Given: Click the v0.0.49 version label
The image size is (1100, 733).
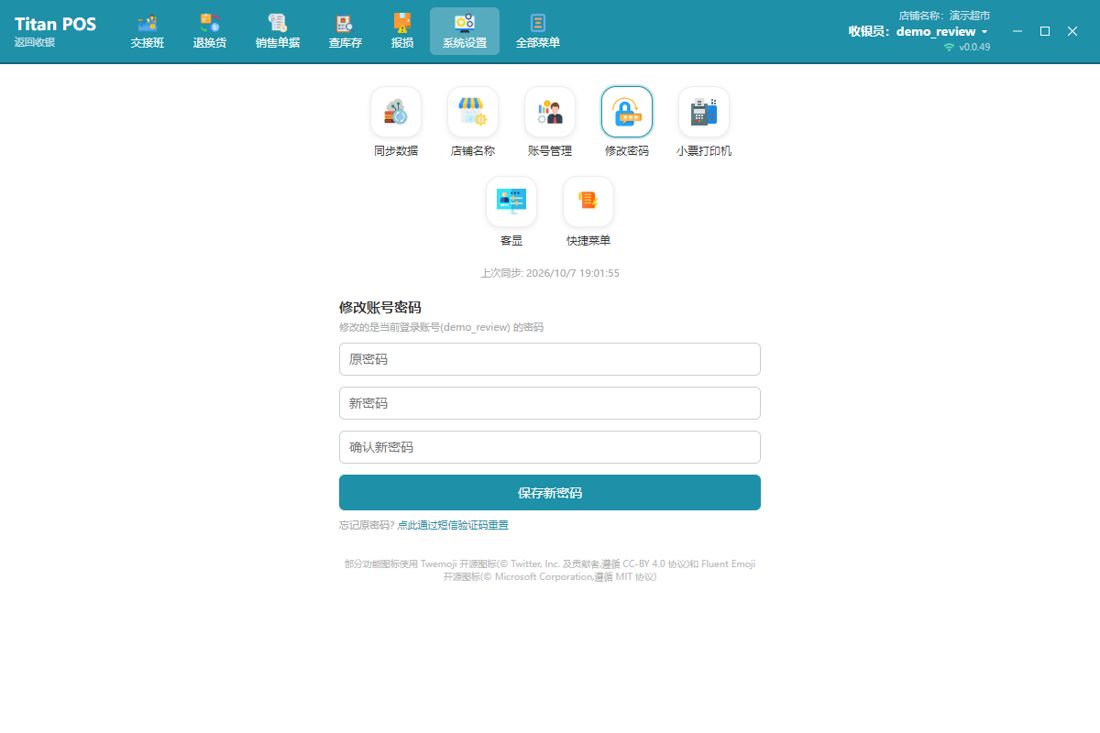Looking at the screenshot, I should pyautogui.click(x=974, y=47).
